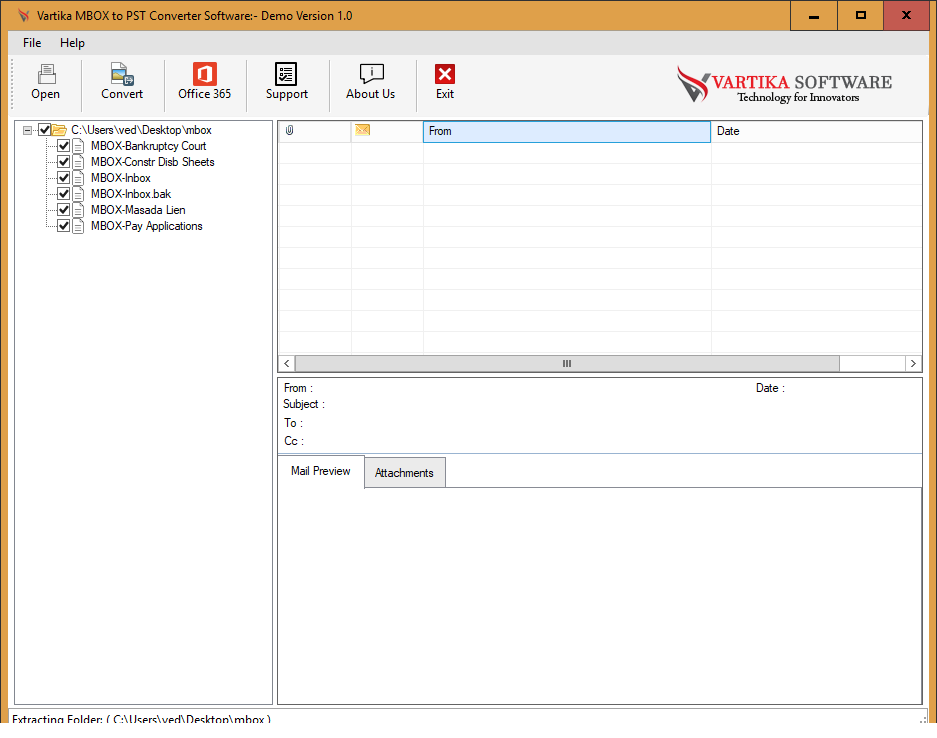Click the Subject : label in preview
The image size is (937, 738).
304,404
